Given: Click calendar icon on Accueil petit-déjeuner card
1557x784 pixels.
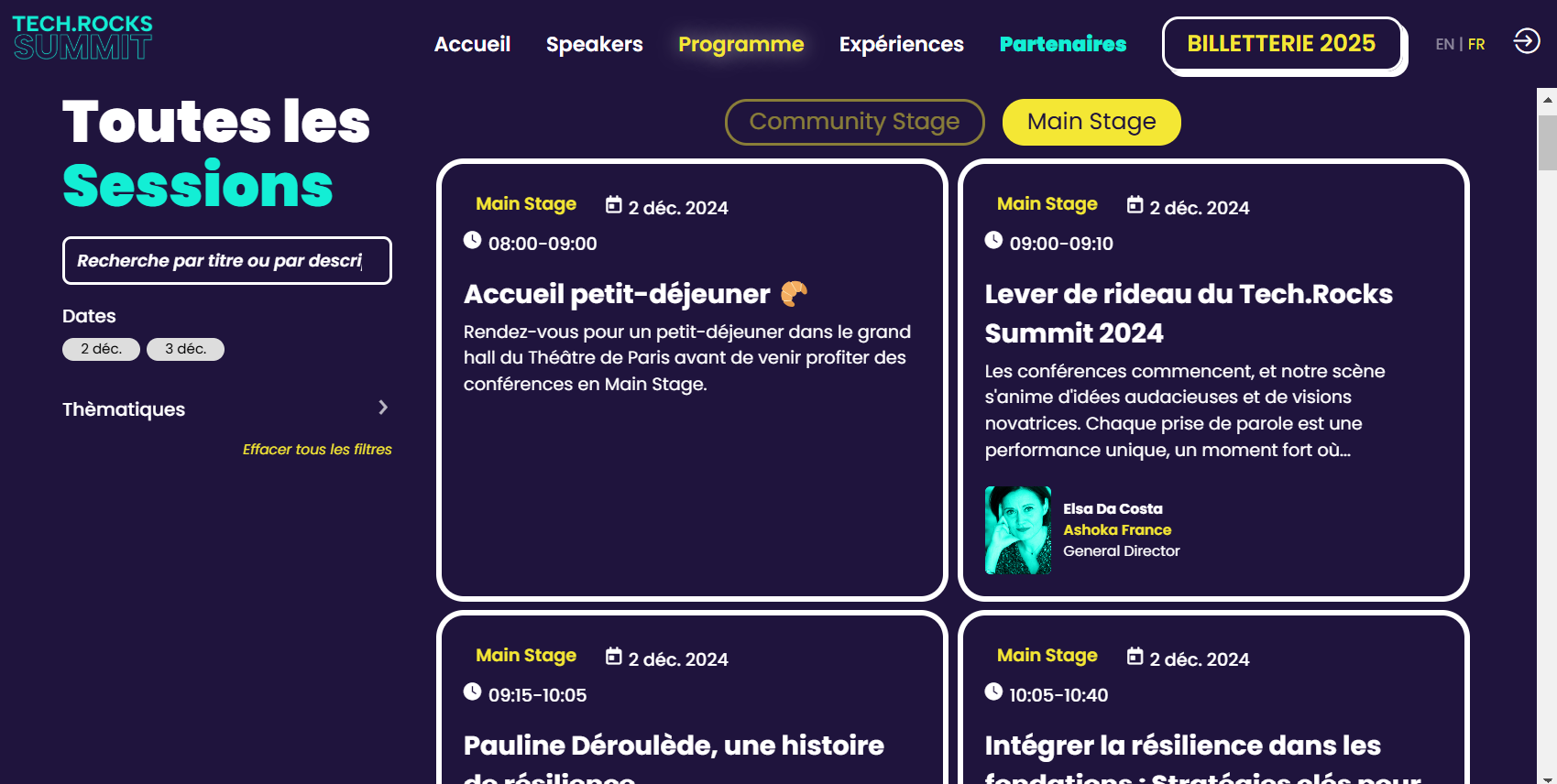Looking at the screenshot, I should tap(614, 205).
